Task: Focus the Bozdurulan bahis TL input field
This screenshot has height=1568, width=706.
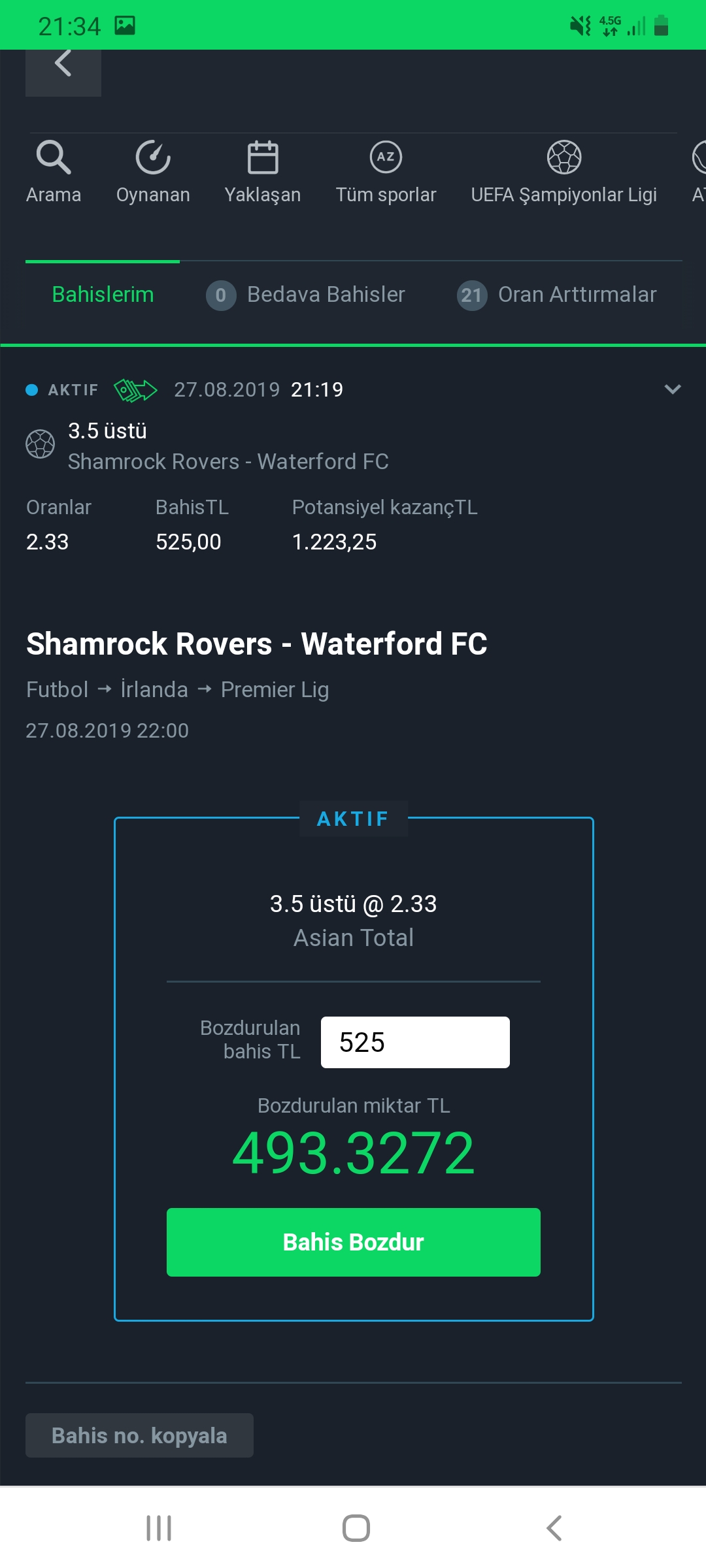Action: click(415, 1042)
